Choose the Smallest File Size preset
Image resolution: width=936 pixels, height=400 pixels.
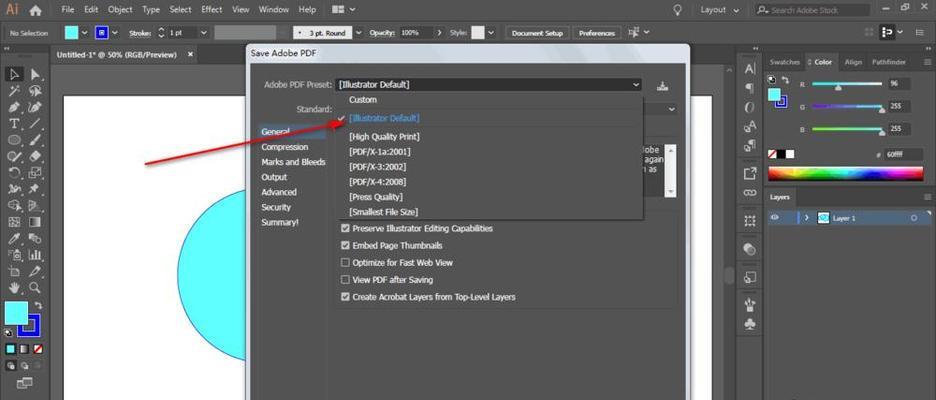pyautogui.click(x=383, y=212)
